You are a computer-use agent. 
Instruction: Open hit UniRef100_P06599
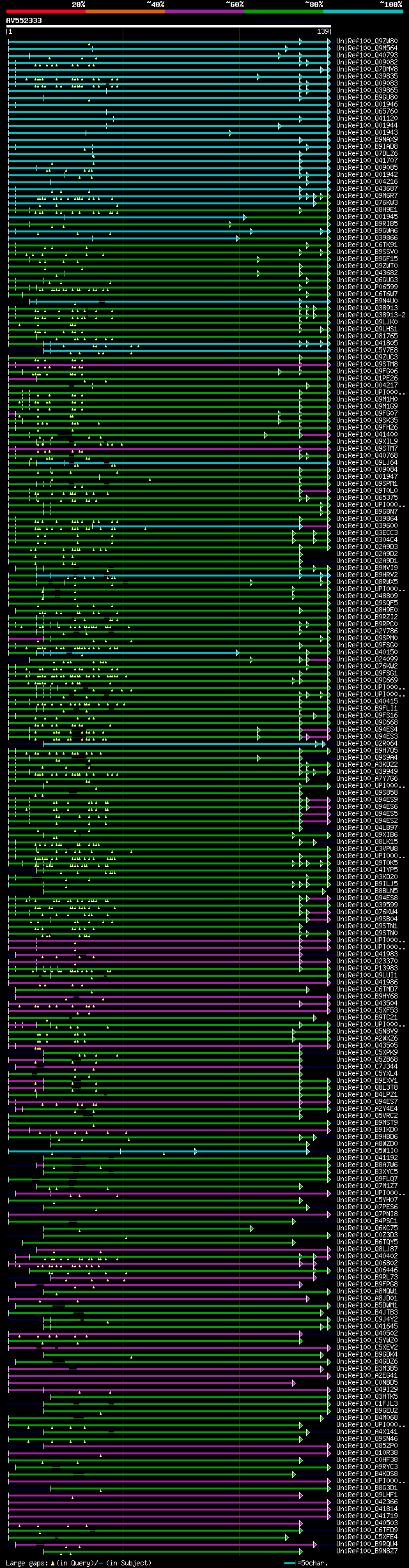367,287
